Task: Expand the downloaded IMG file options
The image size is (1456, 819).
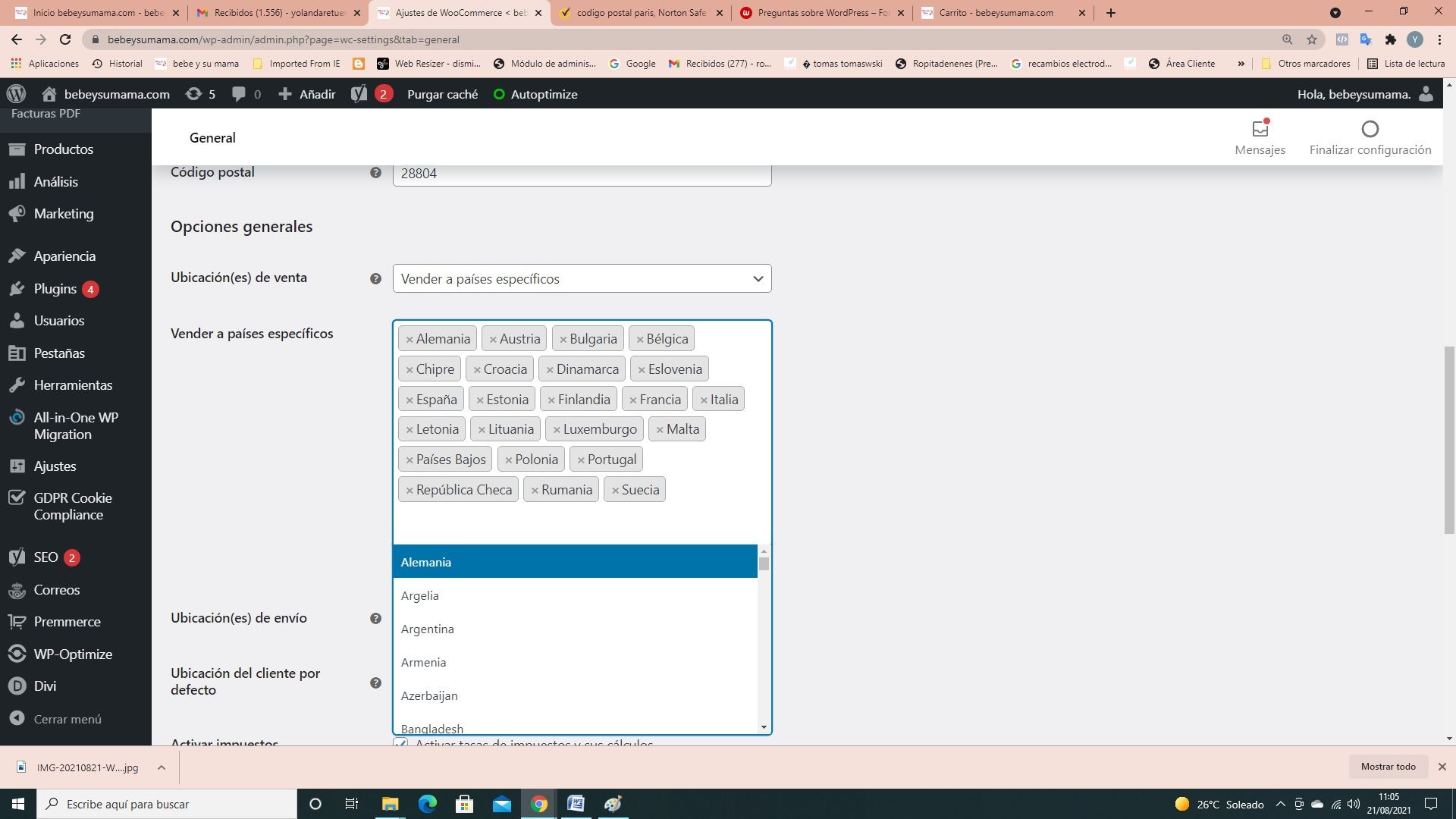Action: (162, 767)
